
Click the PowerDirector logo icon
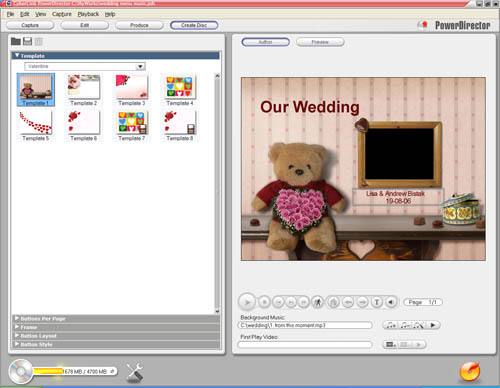[423, 25]
